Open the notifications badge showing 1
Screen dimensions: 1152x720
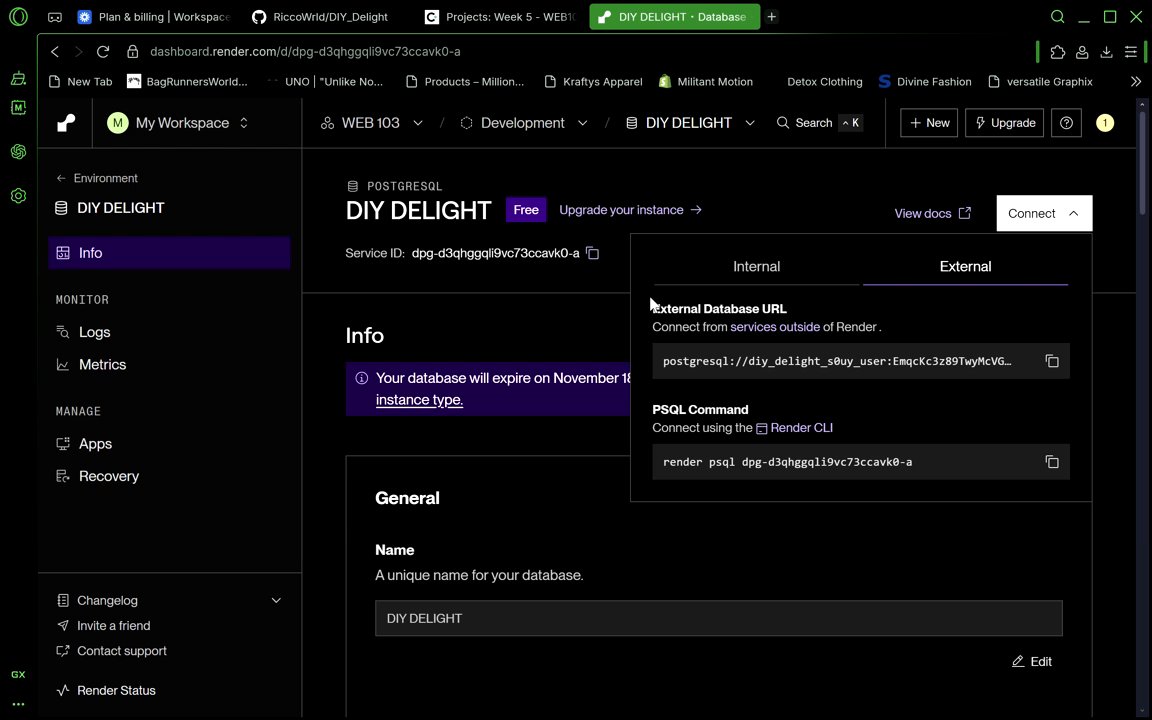point(1105,123)
